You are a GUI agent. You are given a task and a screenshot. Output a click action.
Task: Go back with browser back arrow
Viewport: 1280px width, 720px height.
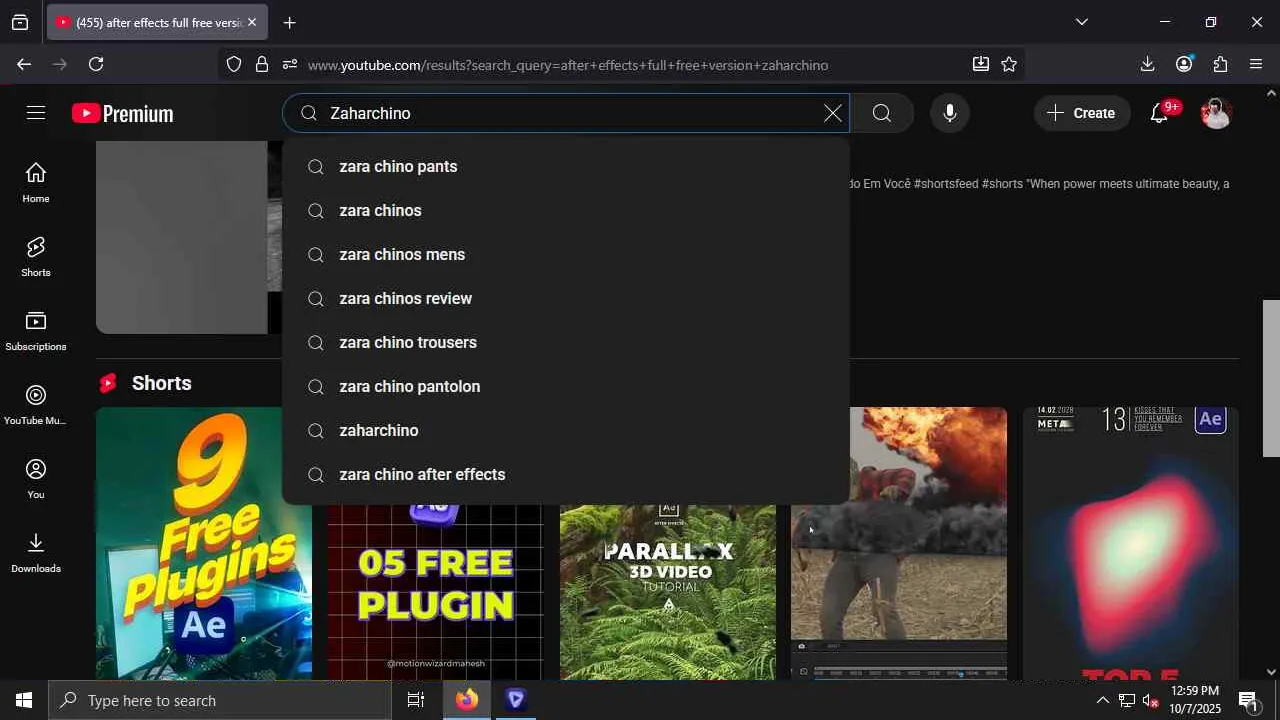coord(24,64)
